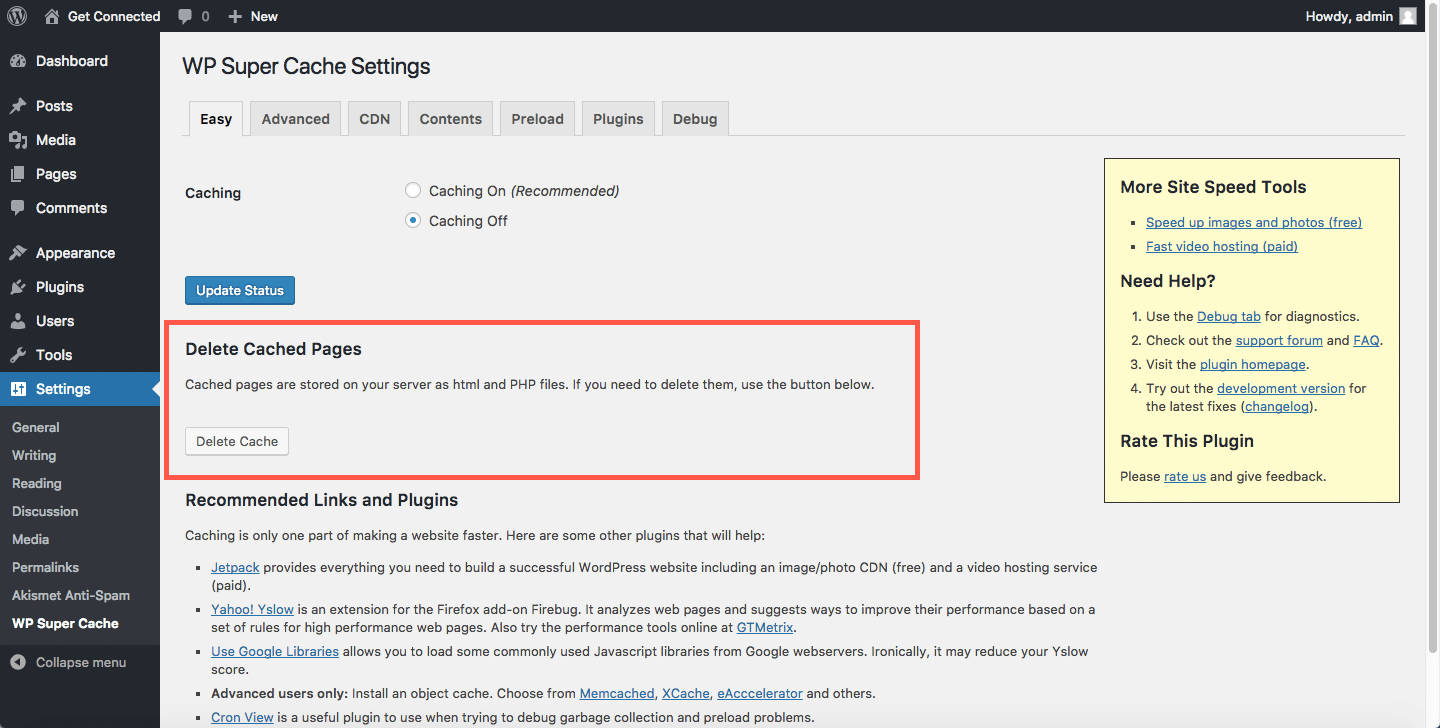This screenshot has width=1440, height=728.
Task: Switch to the Advanced tab
Action: tap(295, 119)
